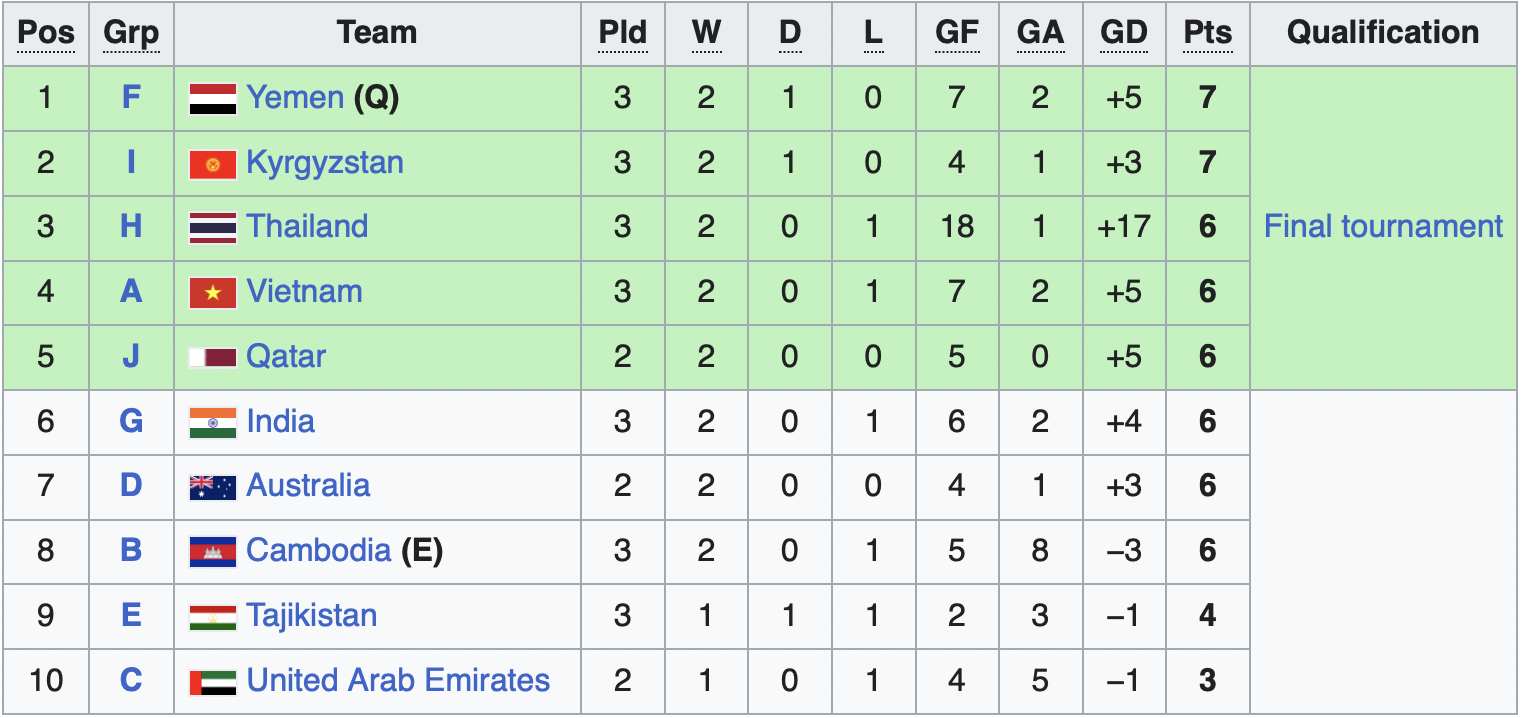The image size is (1522, 718).
Task: Go to Group H link
Action: pos(131,227)
